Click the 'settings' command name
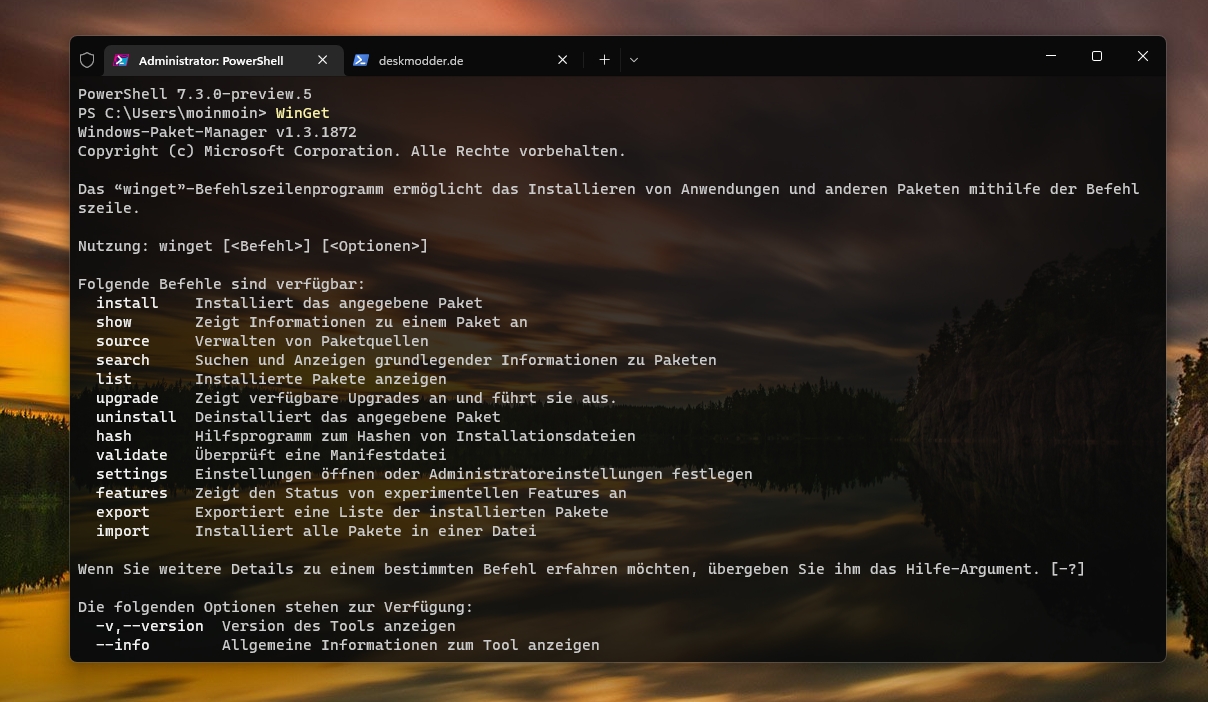Viewport: 1208px width, 702px height. coord(132,474)
